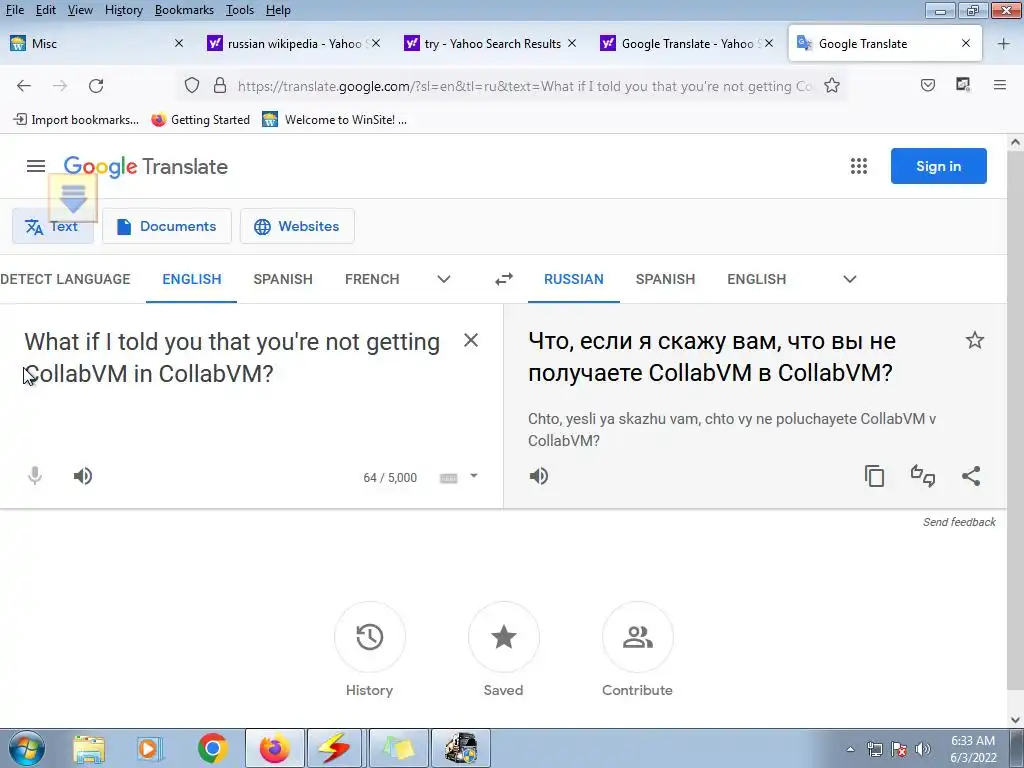Reload the current page
This screenshot has width=1024, height=768.
tap(96, 86)
